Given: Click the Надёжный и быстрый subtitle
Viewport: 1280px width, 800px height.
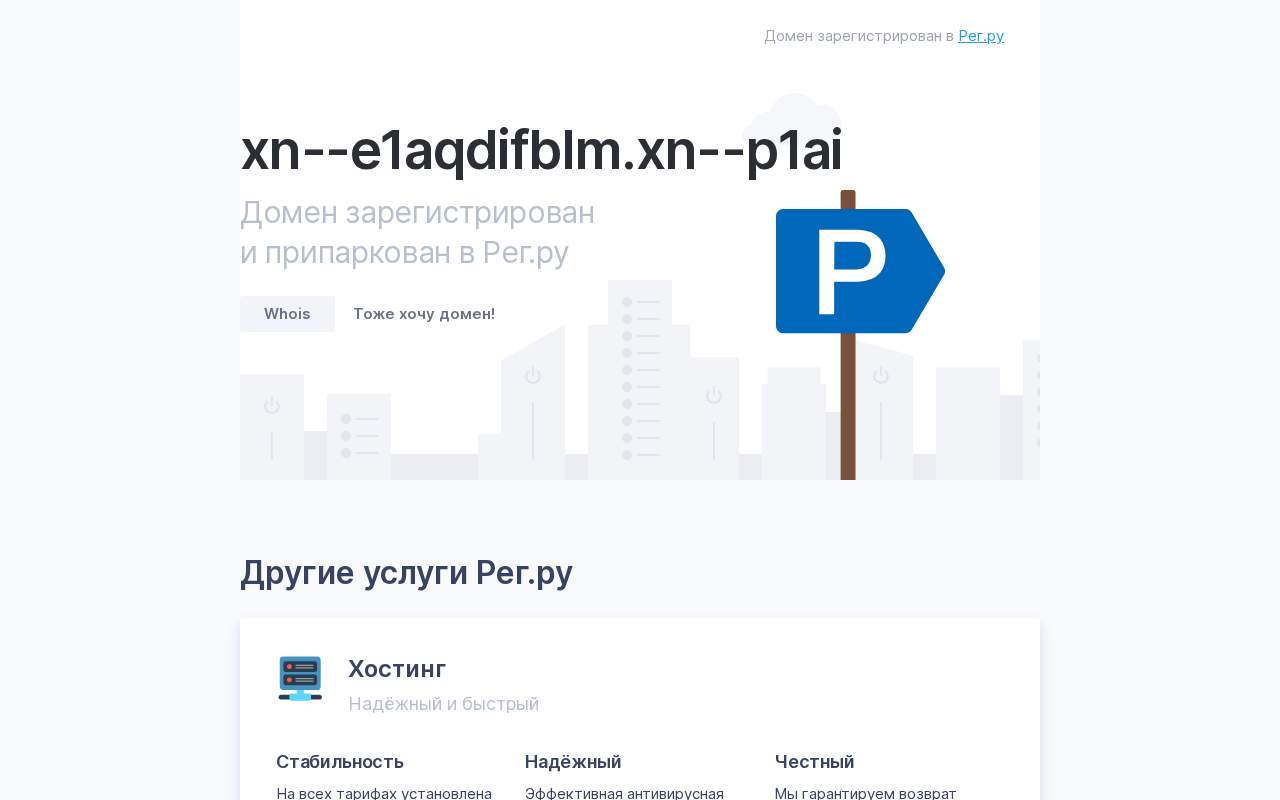Looking at the screenshot, I should point(443,704).
